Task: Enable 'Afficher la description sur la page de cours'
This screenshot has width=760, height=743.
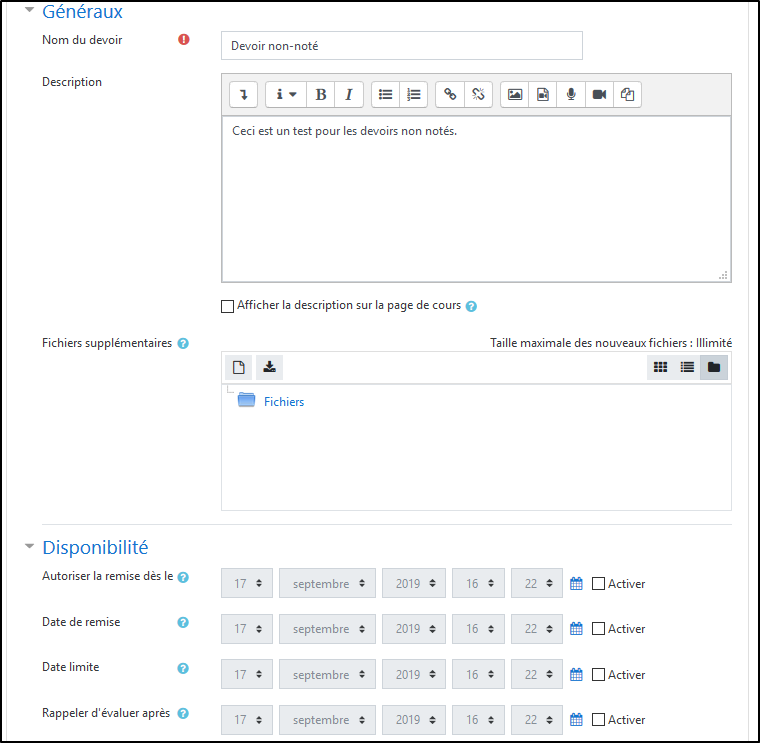Action: click(227, 306)
